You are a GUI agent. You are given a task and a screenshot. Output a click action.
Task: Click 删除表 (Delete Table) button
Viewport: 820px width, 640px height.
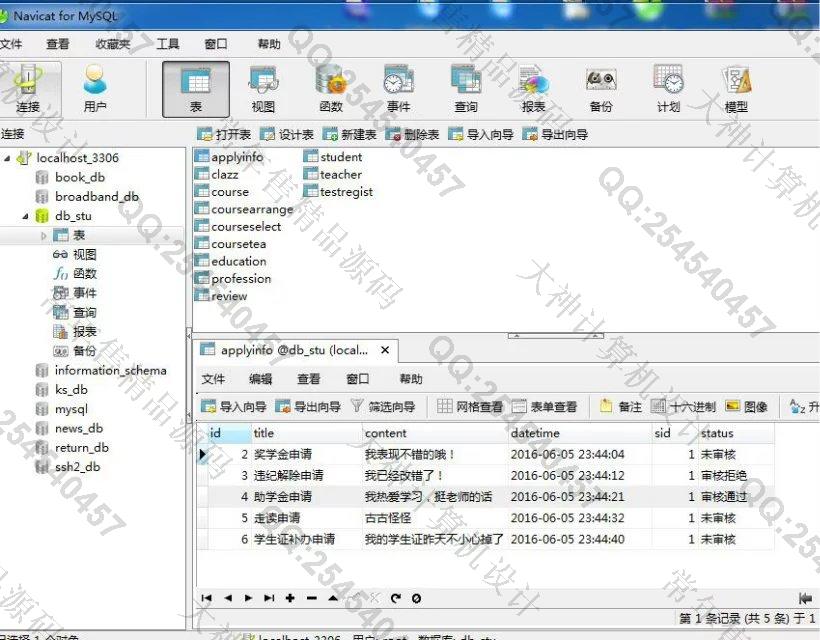click(x=412, y=134)
